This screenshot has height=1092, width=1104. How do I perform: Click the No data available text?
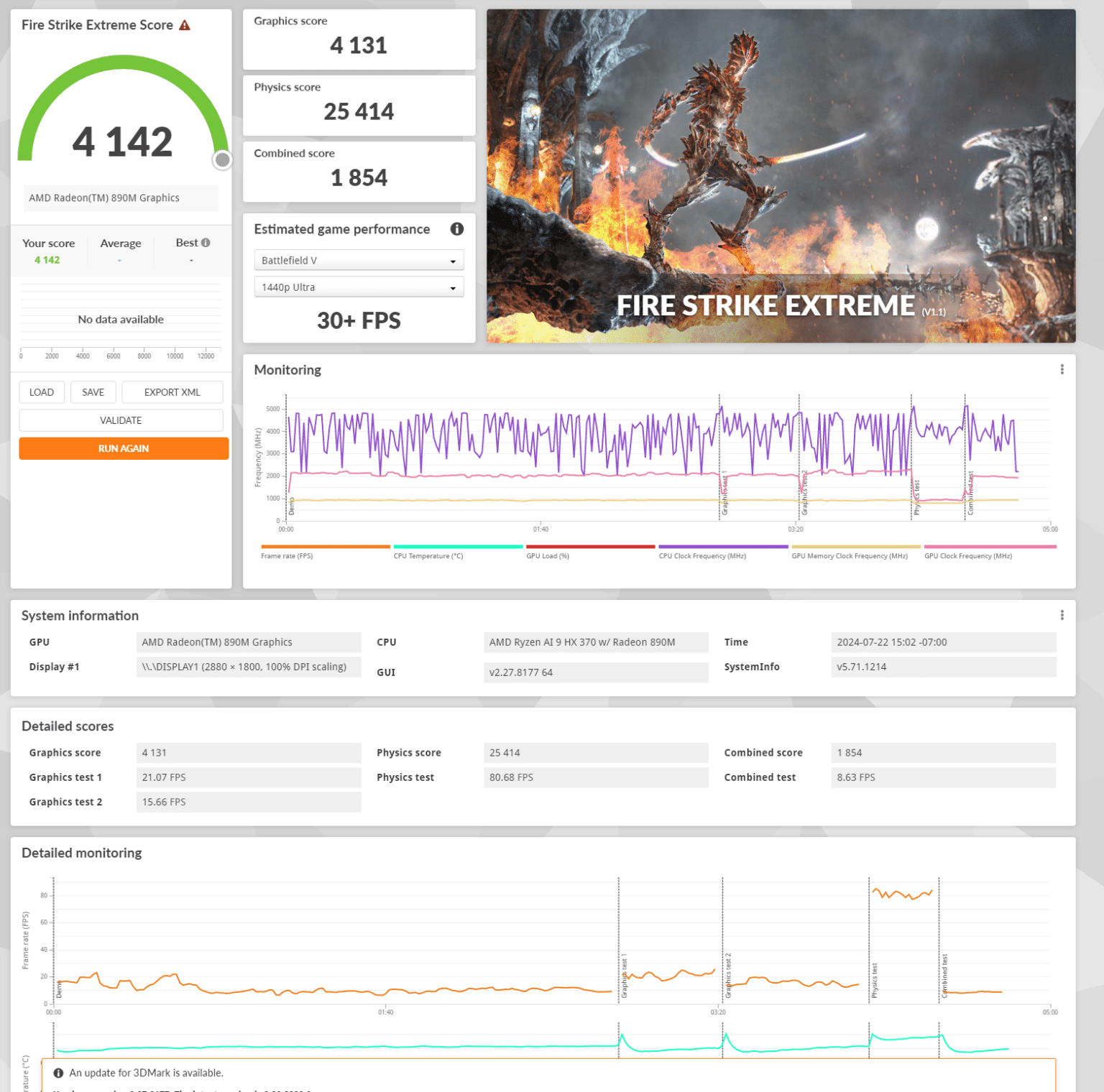click(x=121, y=319)
